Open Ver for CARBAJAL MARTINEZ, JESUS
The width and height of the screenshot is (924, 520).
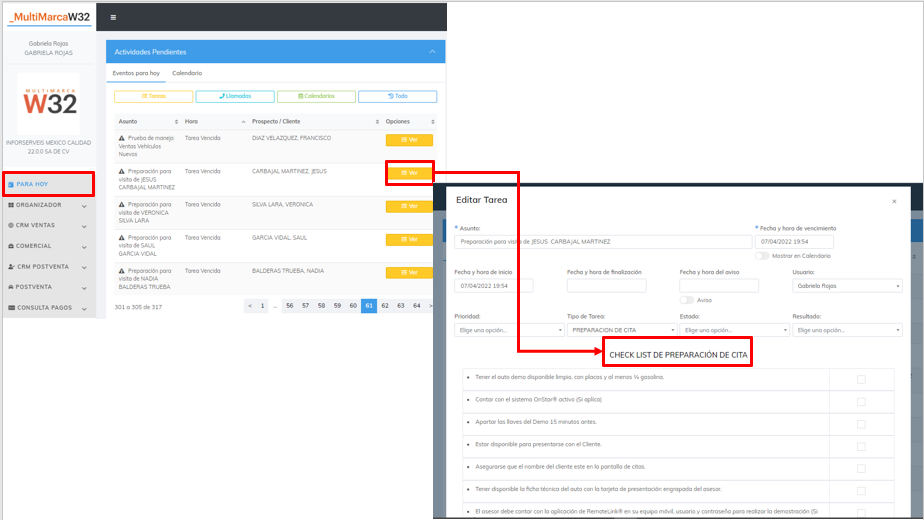coord(410,173)
